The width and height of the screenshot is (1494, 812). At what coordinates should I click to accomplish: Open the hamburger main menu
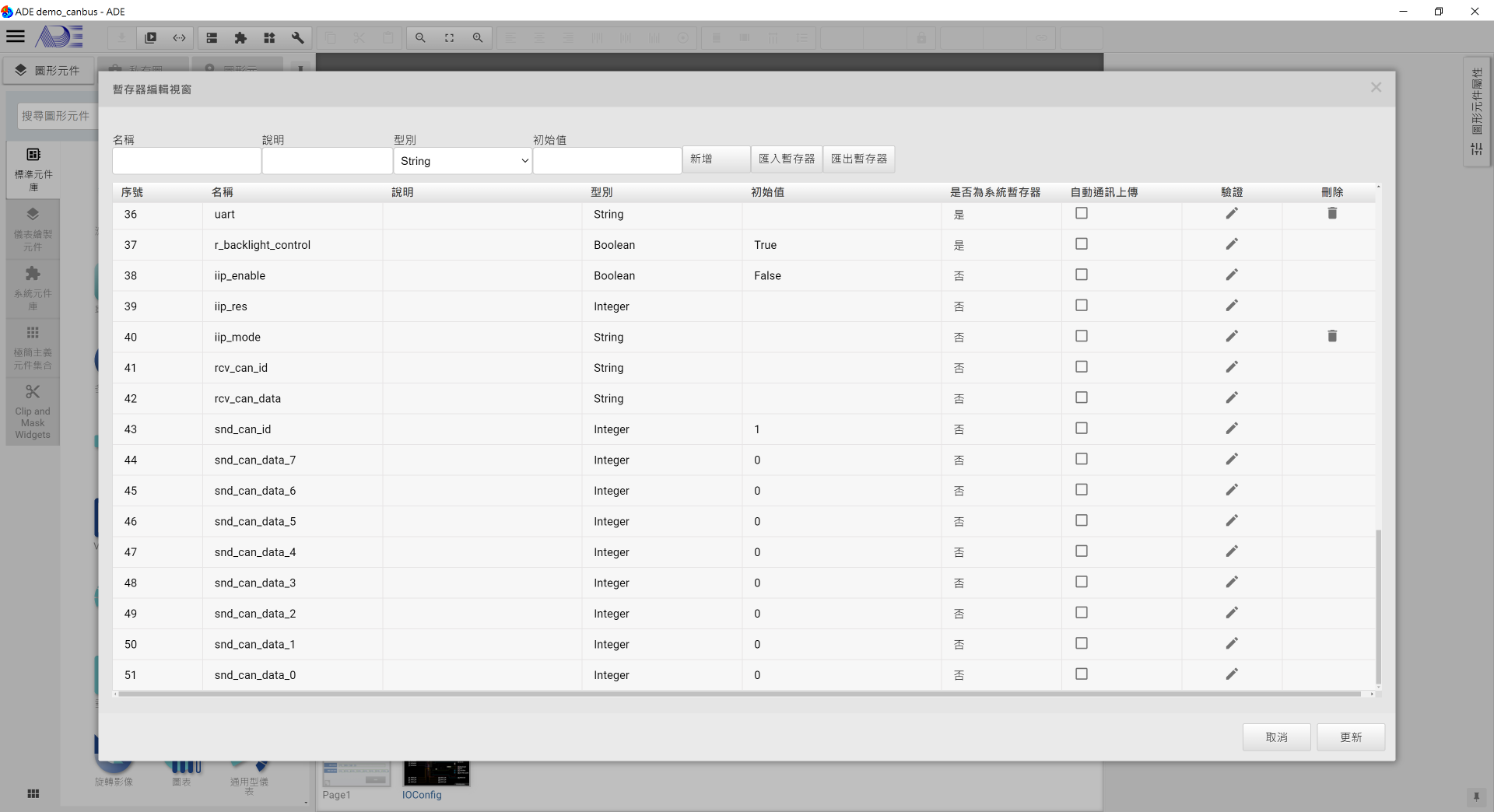pyautogui.click(x=16, y=37)
